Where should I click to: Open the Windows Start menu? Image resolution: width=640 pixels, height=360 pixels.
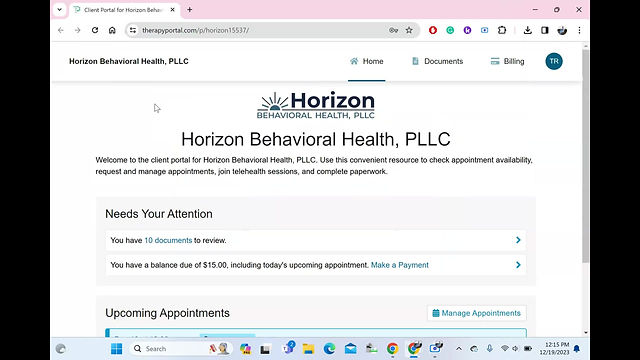point(117,349)
